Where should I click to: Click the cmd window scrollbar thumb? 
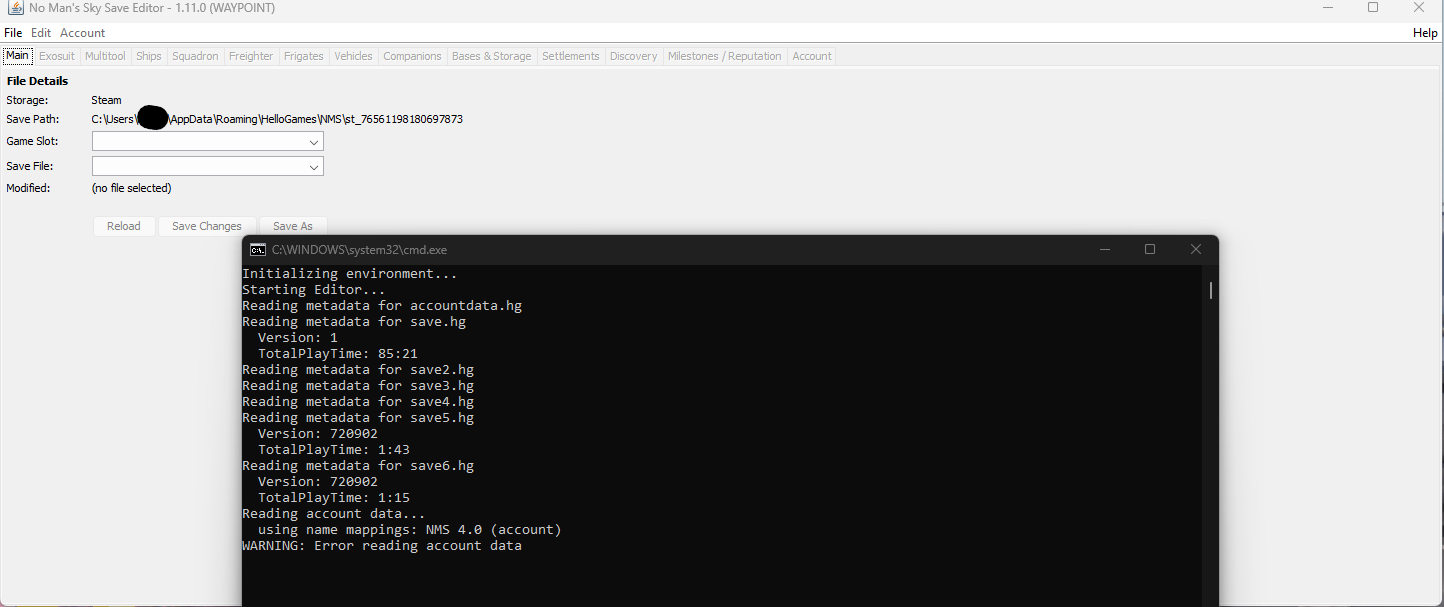point(1210,290)
